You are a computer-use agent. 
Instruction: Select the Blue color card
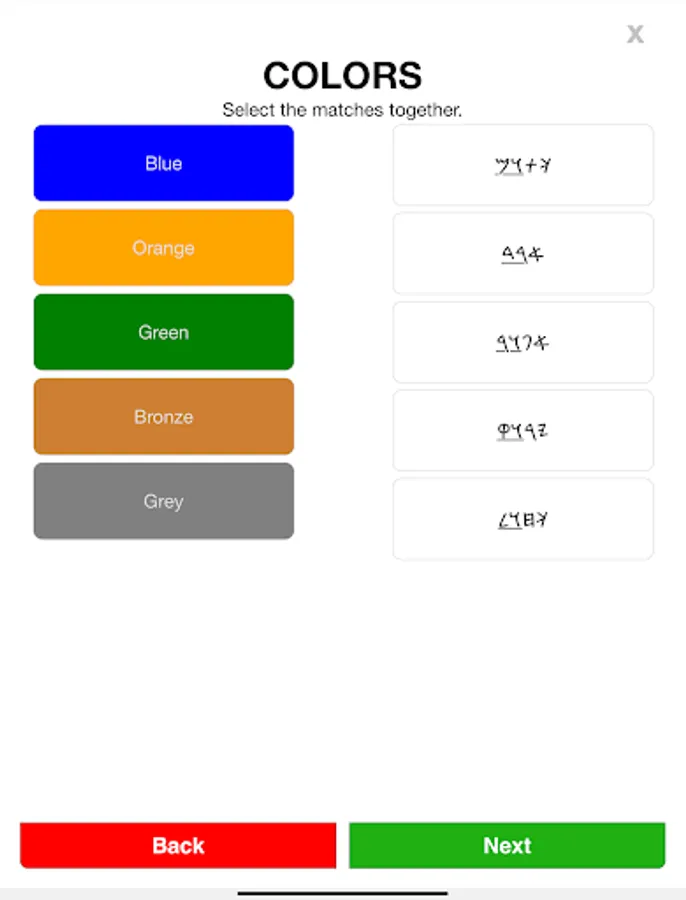163,163
